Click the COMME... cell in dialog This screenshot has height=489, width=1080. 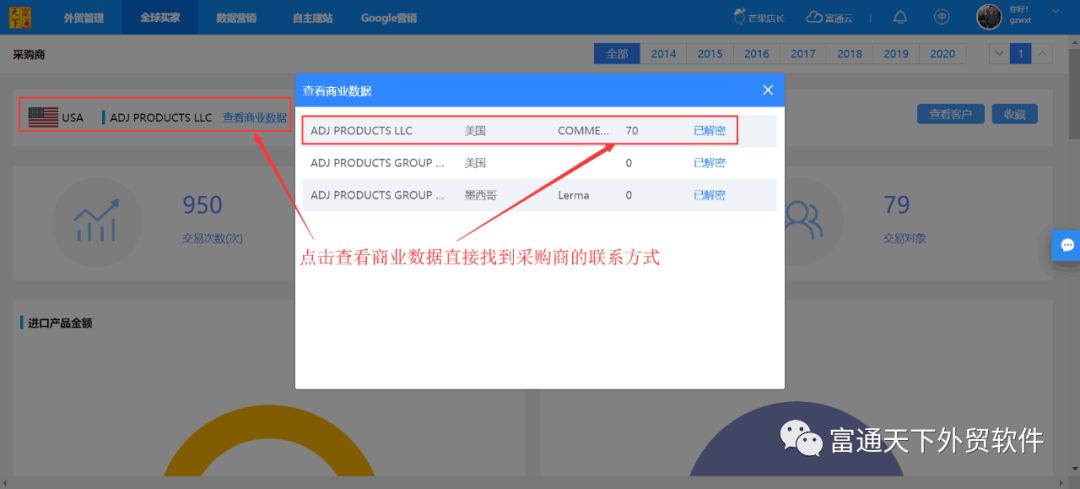(x=583, y=130)
